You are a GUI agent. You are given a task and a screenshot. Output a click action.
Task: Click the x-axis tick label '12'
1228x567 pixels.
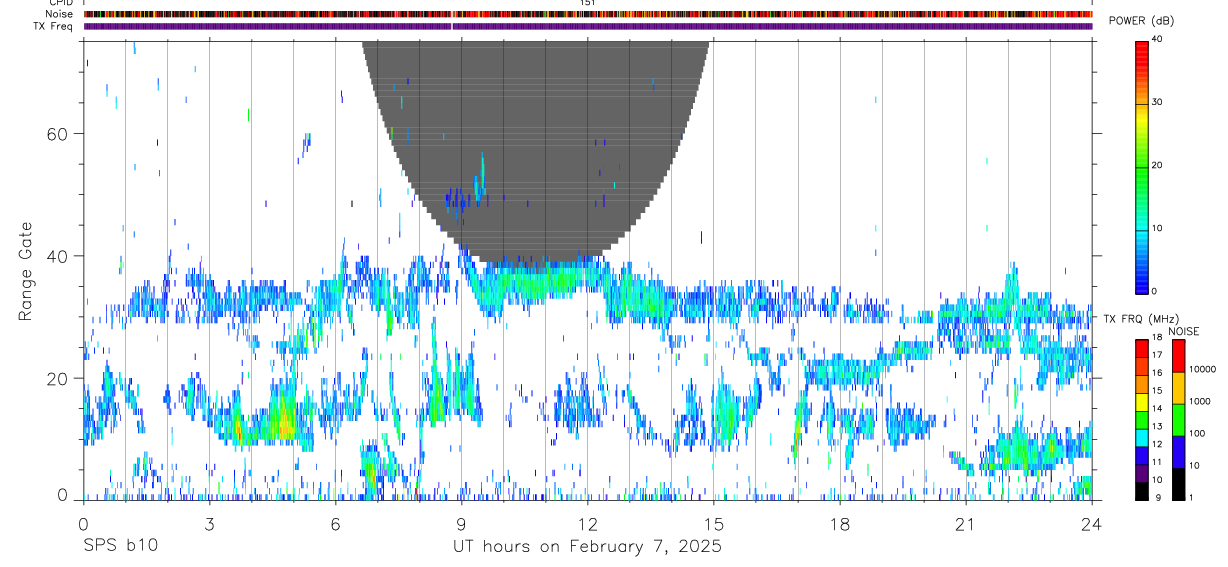pyautogui.click(x=587, y=524)
